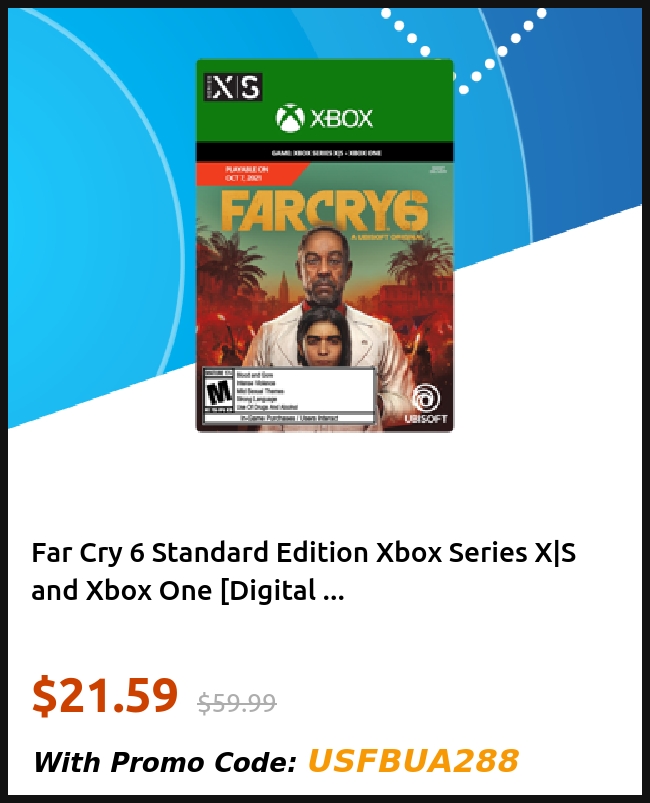Viewport: 650px width, 803px height.
Task: Click the Xbox sphere logo on cover
Action: pyautogui.click(x=289, y=118)
